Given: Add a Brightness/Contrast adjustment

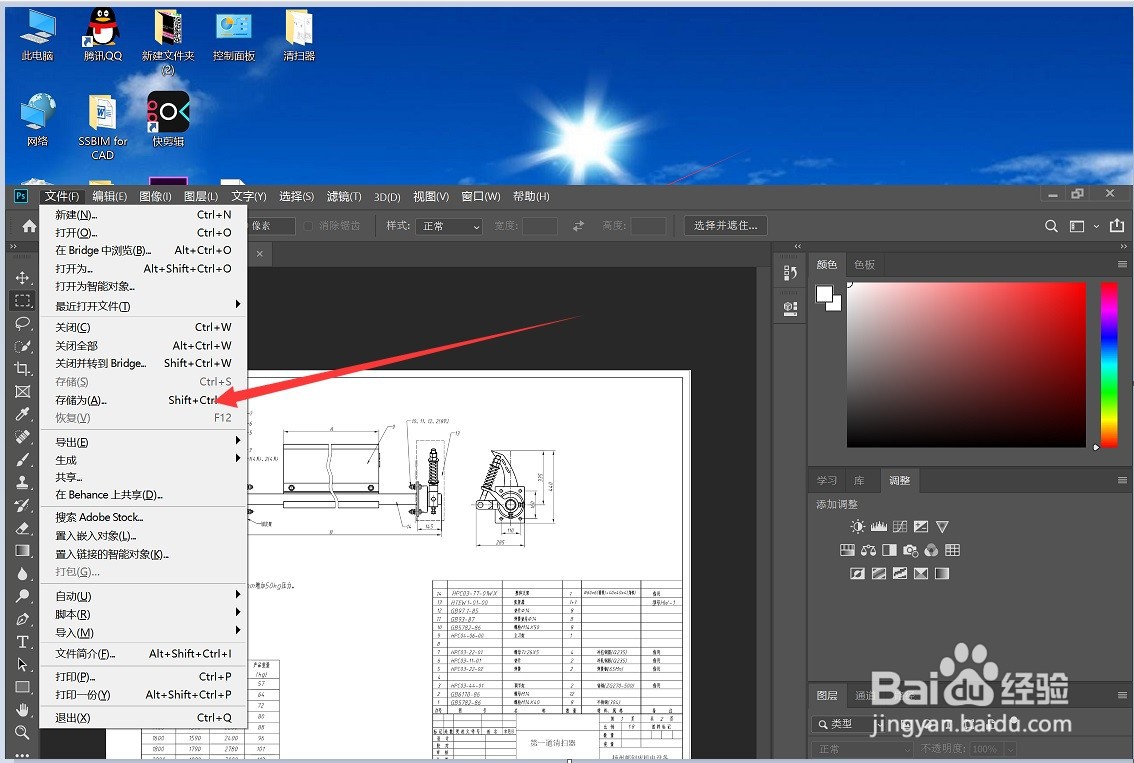Looking at the screenshot, I should click(x=857, y=527).
